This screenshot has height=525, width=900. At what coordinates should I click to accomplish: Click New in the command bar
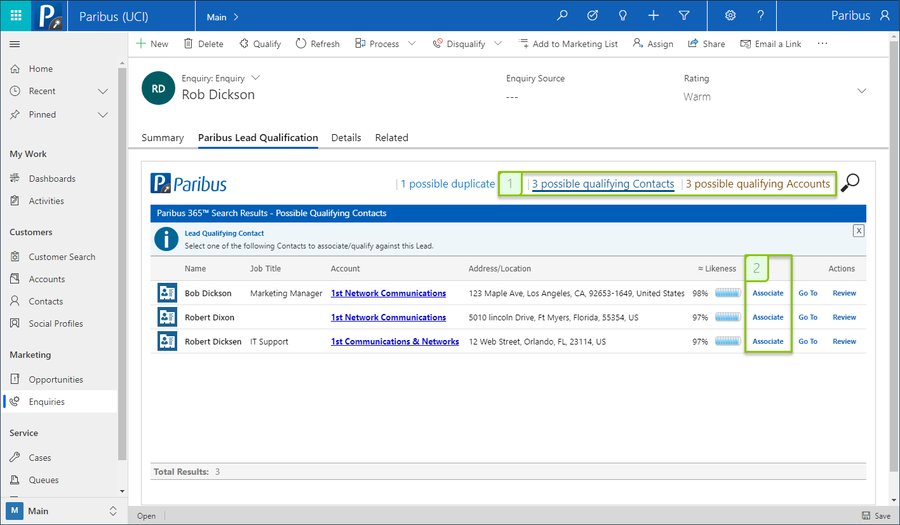point(152,44)
